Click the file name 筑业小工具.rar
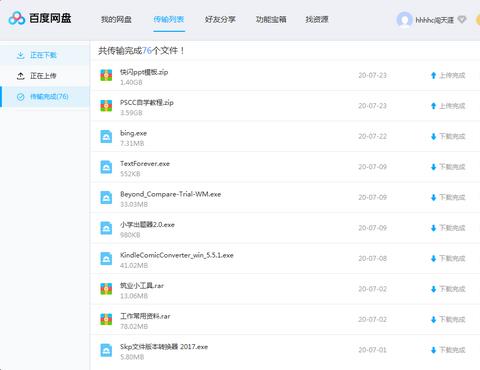 coord(142,285)
